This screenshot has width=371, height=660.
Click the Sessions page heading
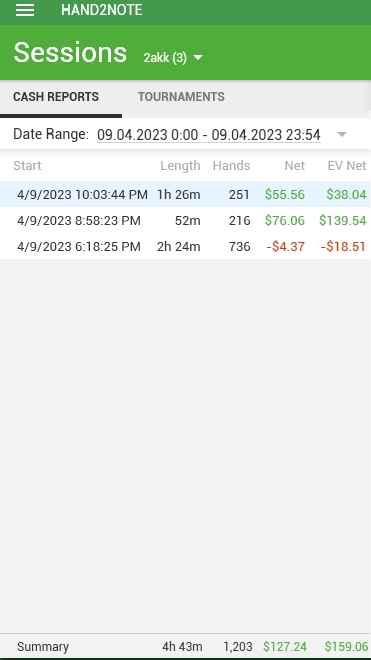[70, 53]
